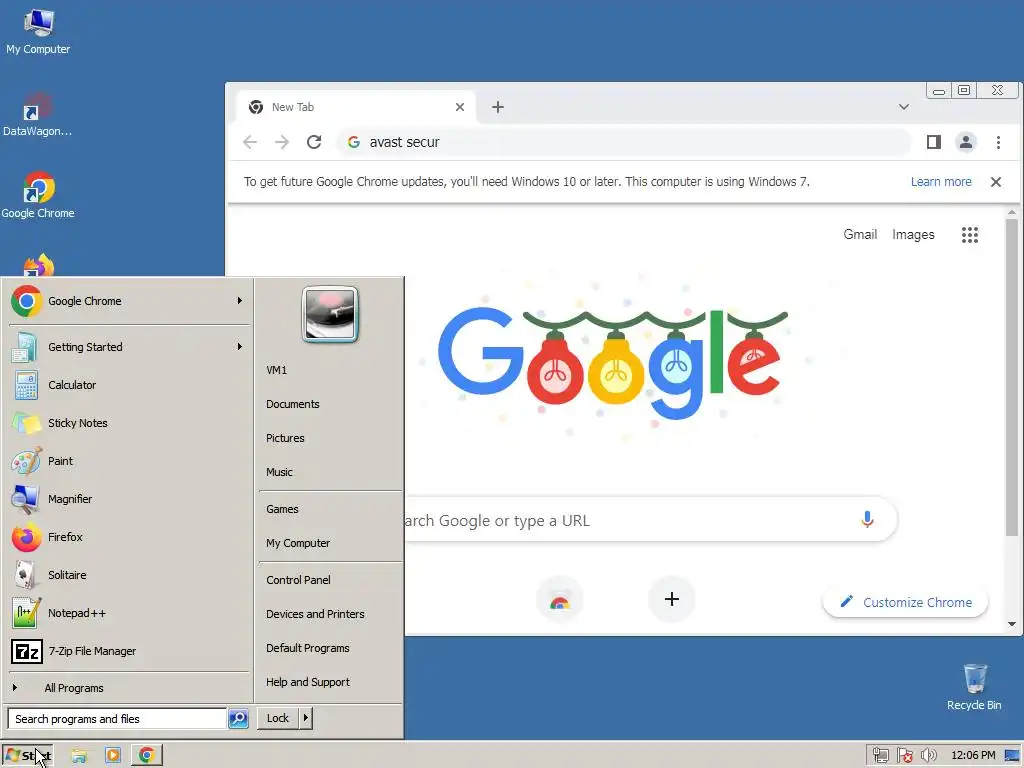Open the shutdown options arrow next to Lock
The width and height of the screenshot is (1024, 768).
coord(306,718)
